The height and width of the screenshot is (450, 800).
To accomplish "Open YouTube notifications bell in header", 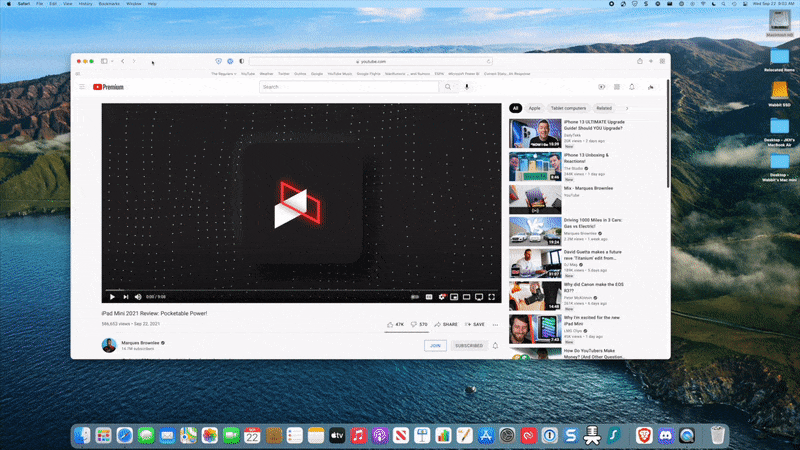I will click(x=632, y=87).
